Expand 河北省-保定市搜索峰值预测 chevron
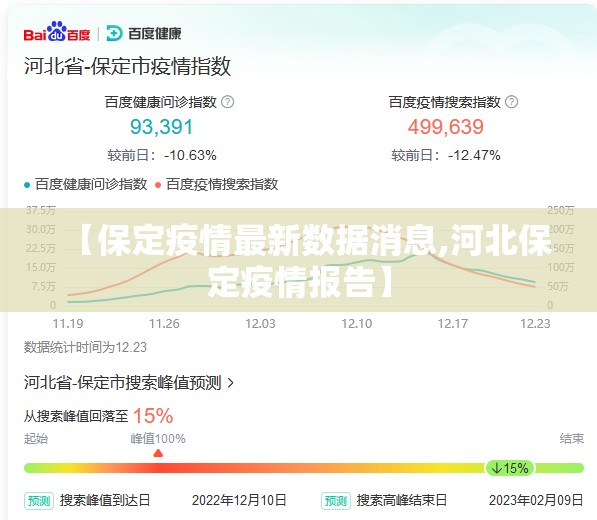The width and height of the screenshot is (597, 520). click(230, 383)
